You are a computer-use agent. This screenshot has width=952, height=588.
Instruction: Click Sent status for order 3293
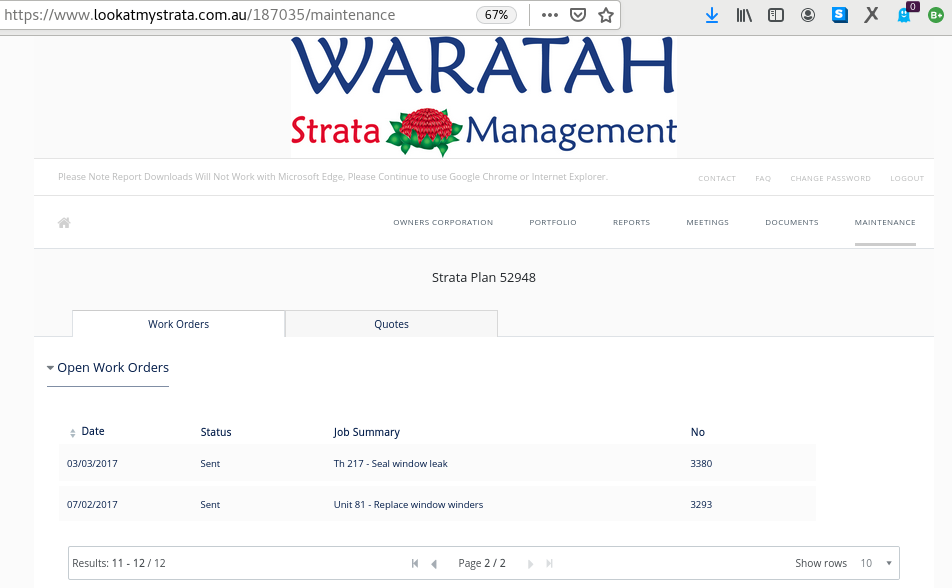coord(210,504)
